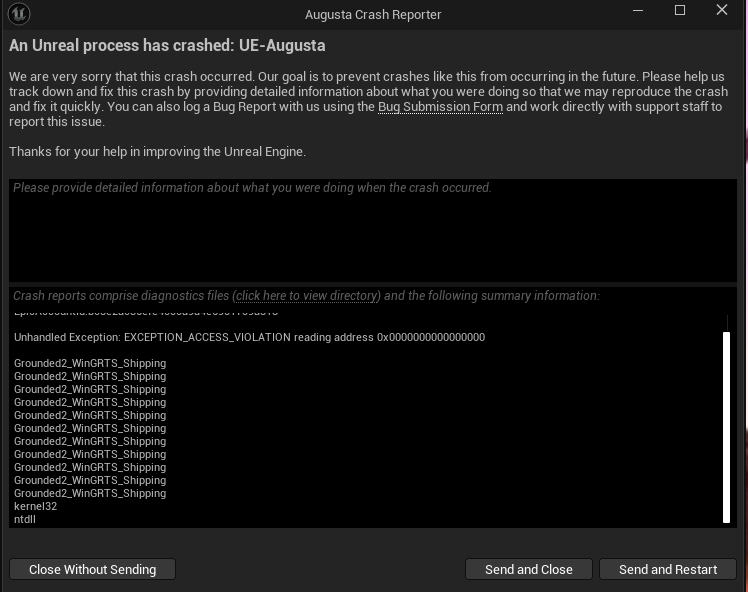Viewport: 748px width, 592px height.
Task: Click the ntdll stack entry
Action: click(x=26, y=519)
